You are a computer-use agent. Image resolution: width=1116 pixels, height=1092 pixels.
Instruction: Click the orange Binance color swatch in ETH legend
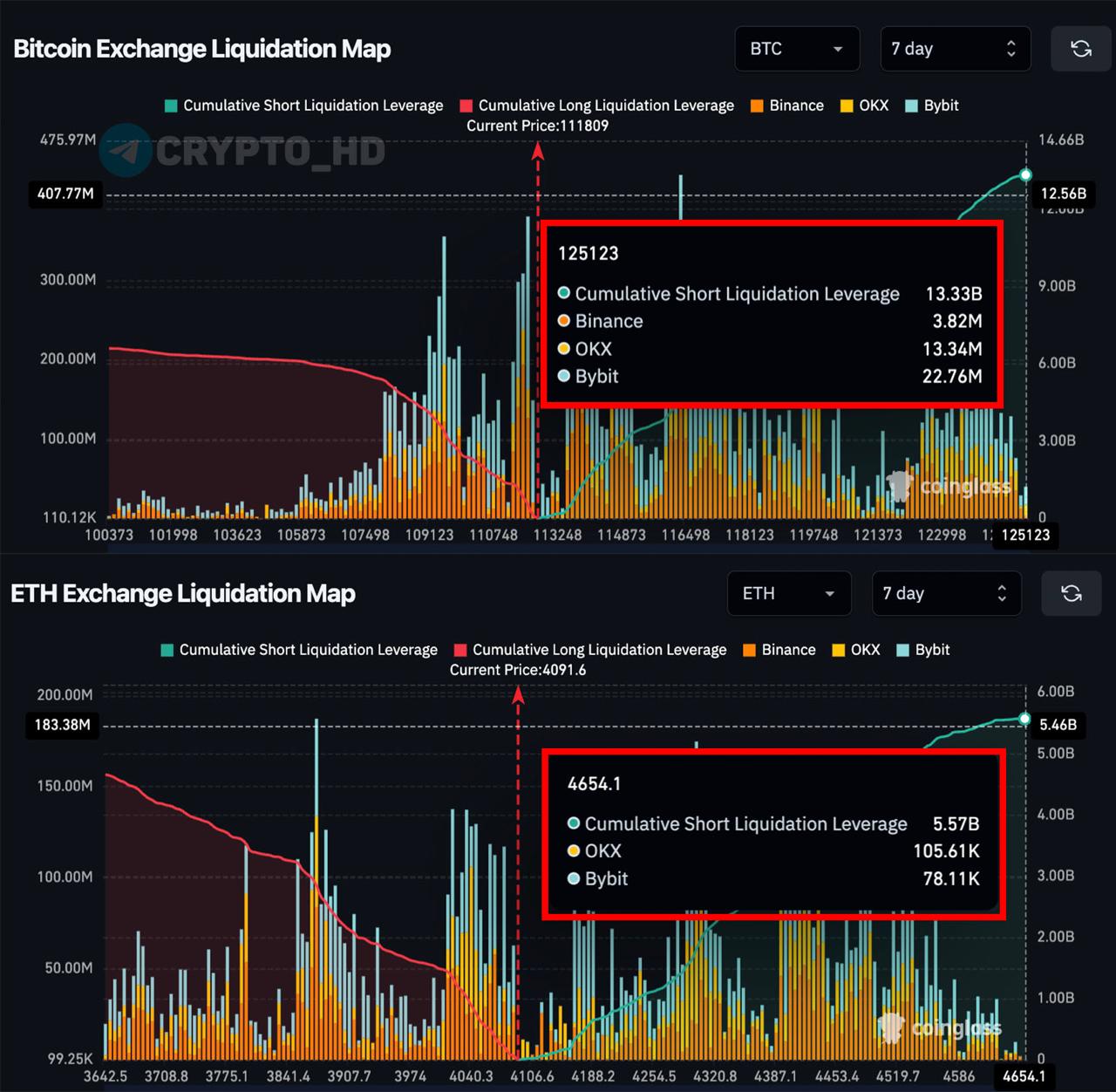749,650
